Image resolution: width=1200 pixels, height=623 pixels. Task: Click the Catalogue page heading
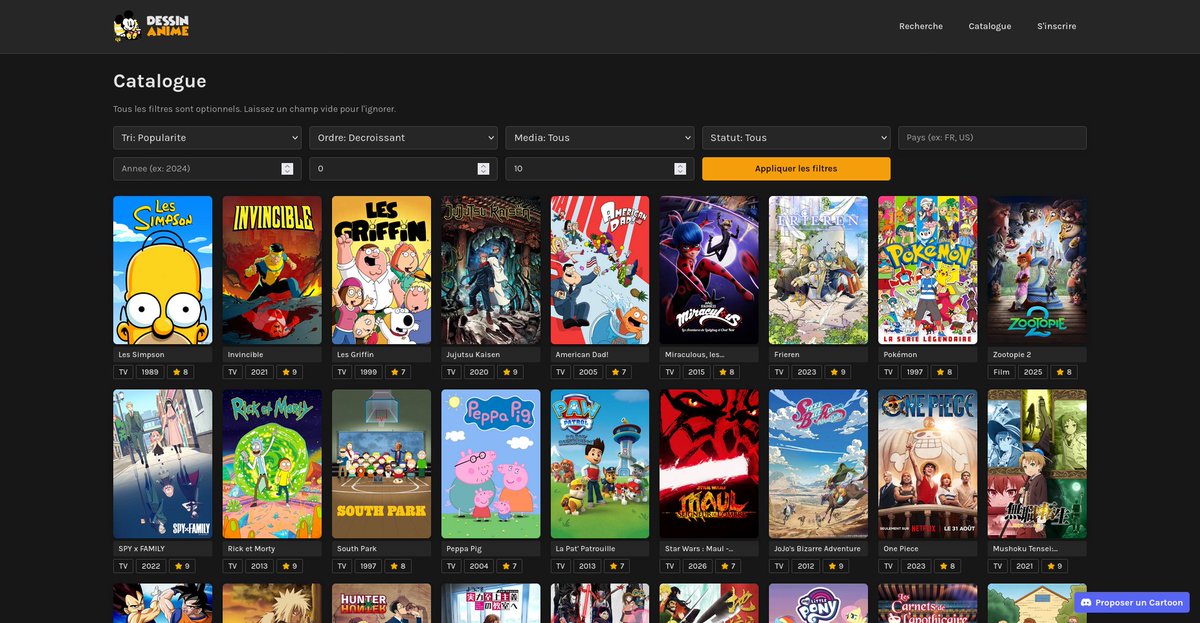tap(160, 81)
